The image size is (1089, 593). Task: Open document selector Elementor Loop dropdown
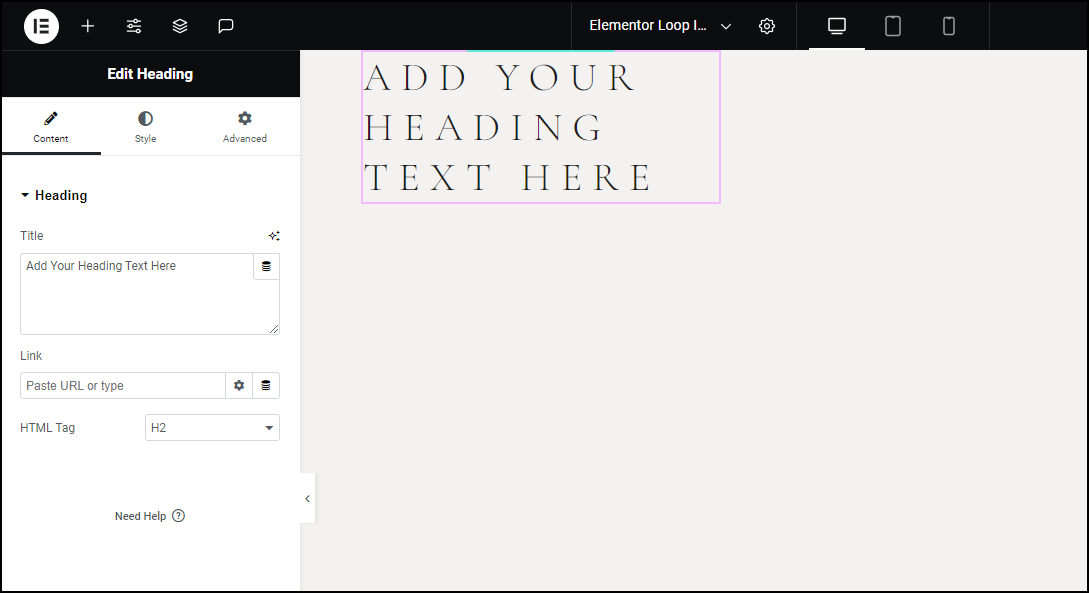coord(660,26)
